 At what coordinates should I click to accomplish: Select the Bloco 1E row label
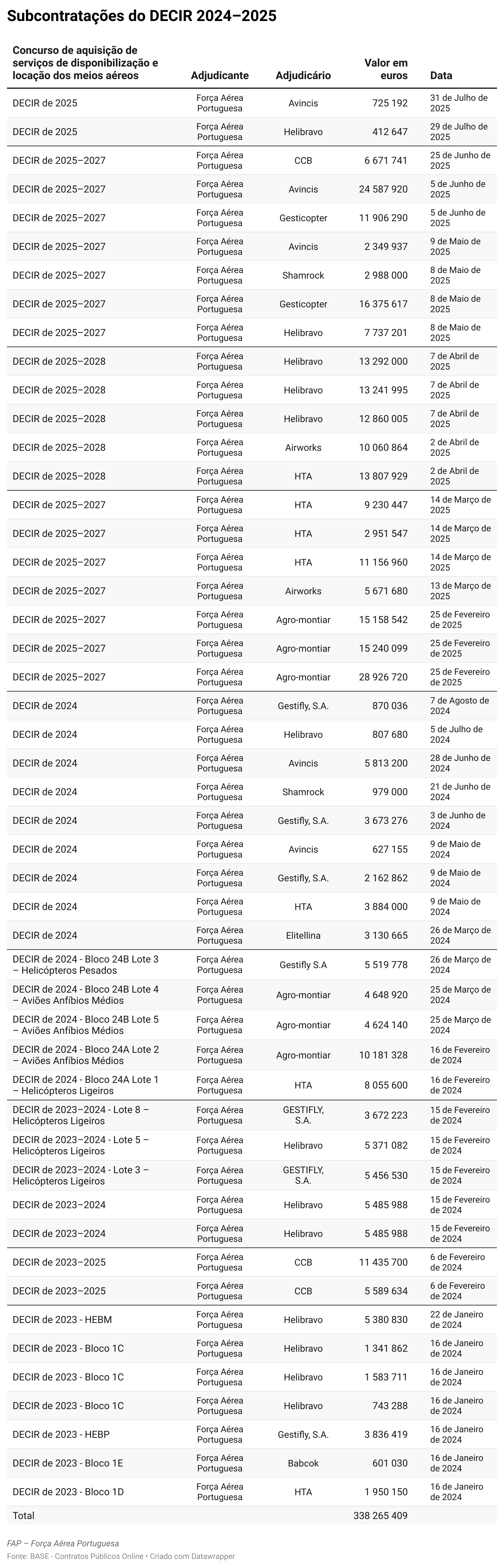point(68,1463)
